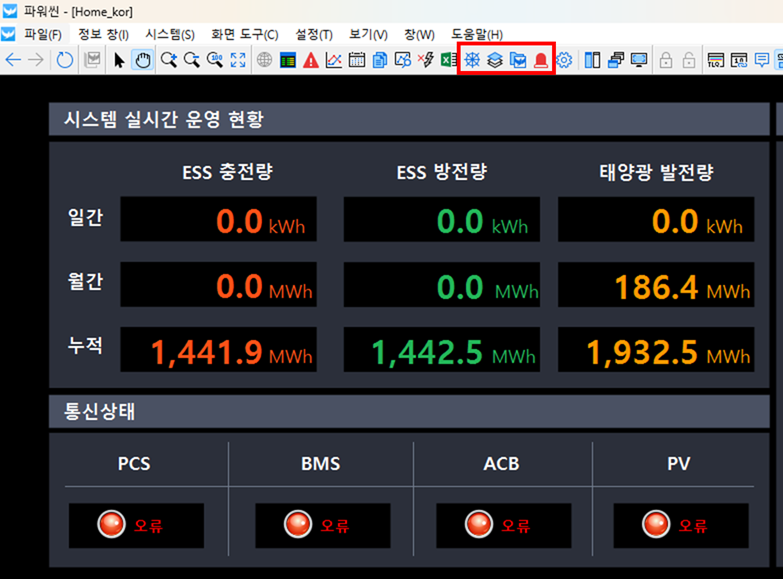This screenshot has height=579, width=783.
Task: Click the stacked layers icon
Action: point(495,60)
